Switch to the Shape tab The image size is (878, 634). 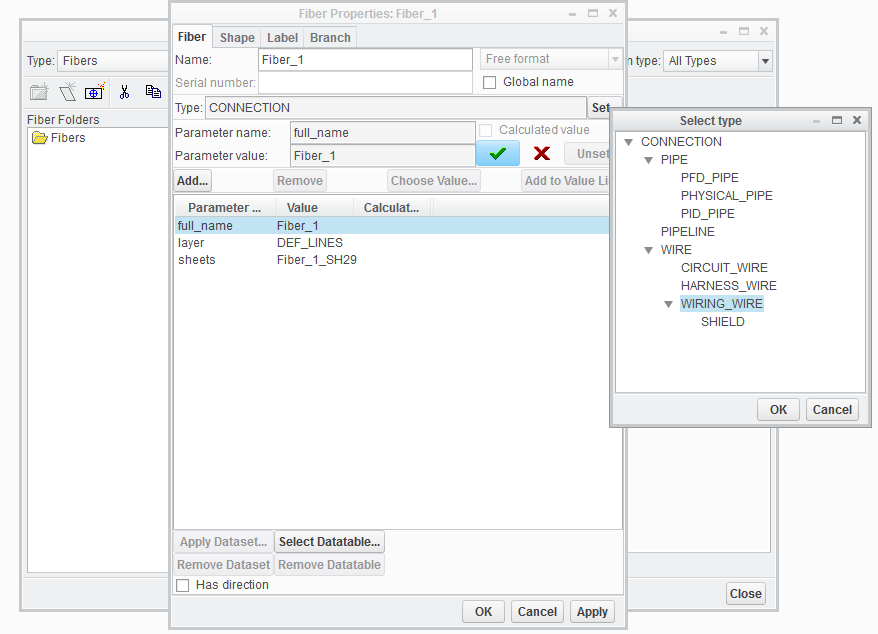[x=236, y=36]
